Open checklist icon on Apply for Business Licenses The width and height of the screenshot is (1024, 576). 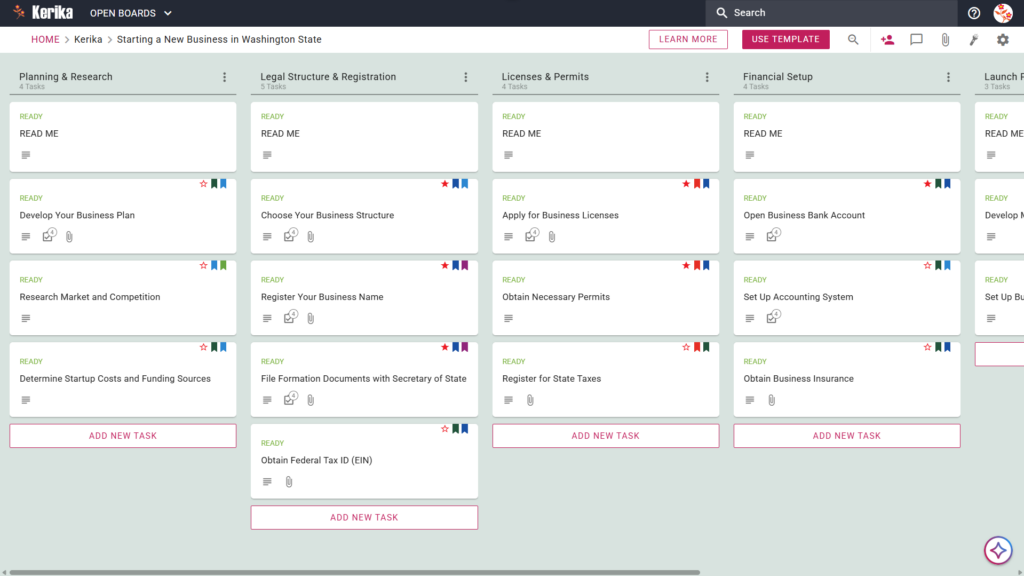coord(532,235)
